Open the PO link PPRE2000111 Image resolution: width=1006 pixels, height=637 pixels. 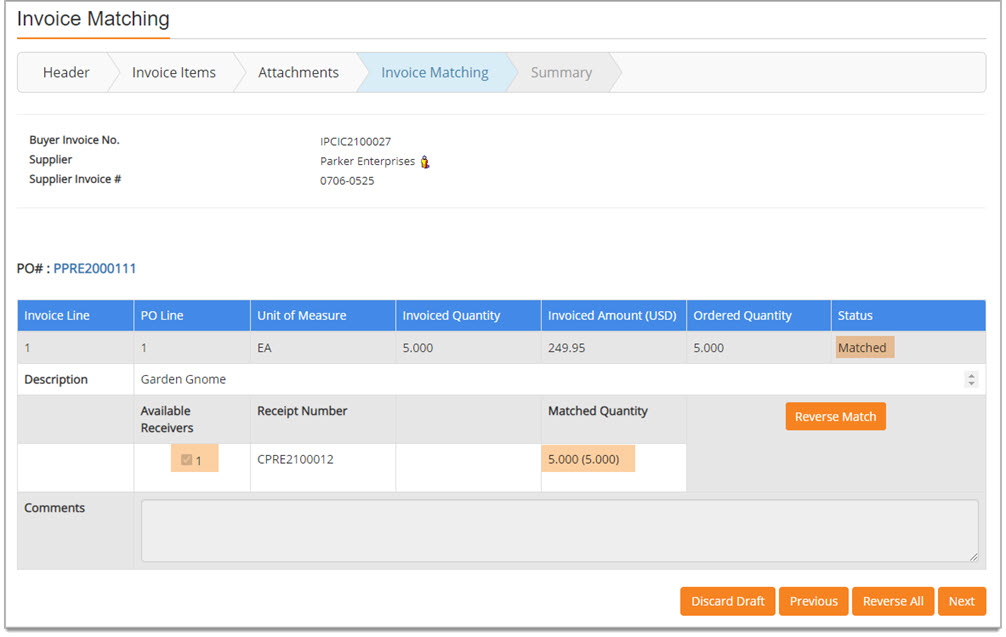pyautogui.click(x=95, y=269)
